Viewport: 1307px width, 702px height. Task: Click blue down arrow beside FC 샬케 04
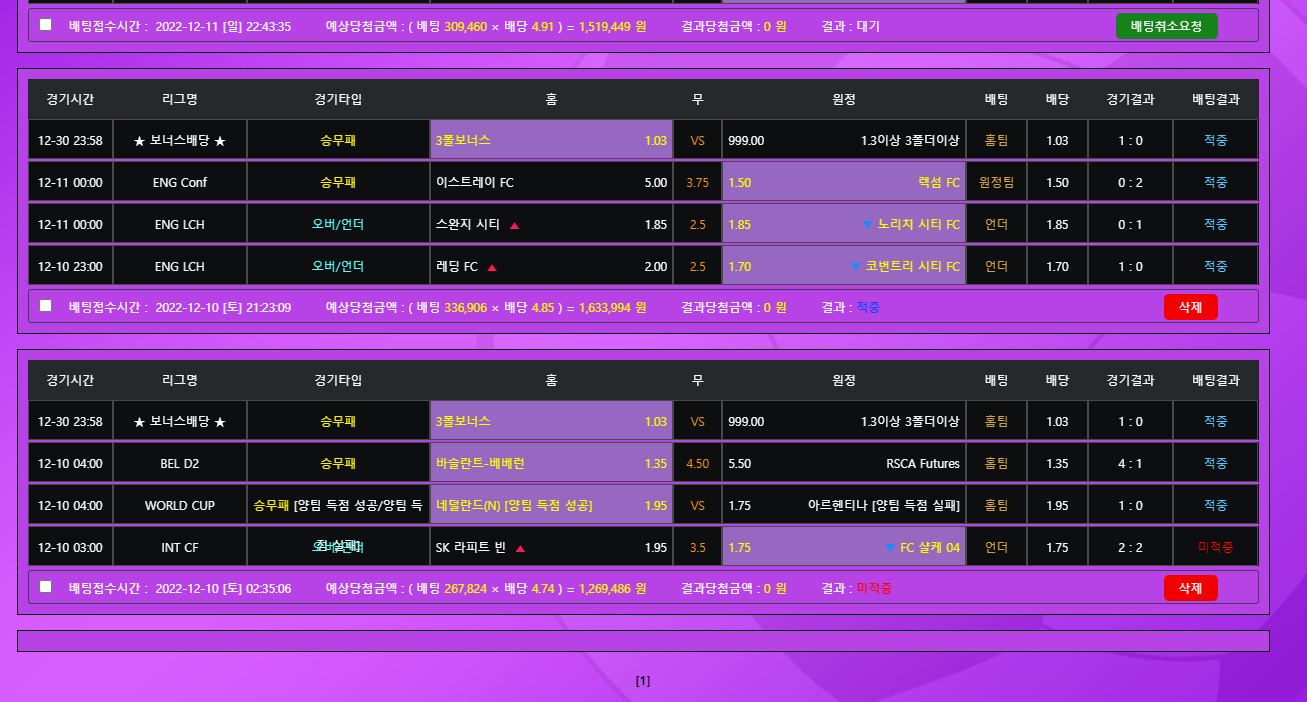890,548
